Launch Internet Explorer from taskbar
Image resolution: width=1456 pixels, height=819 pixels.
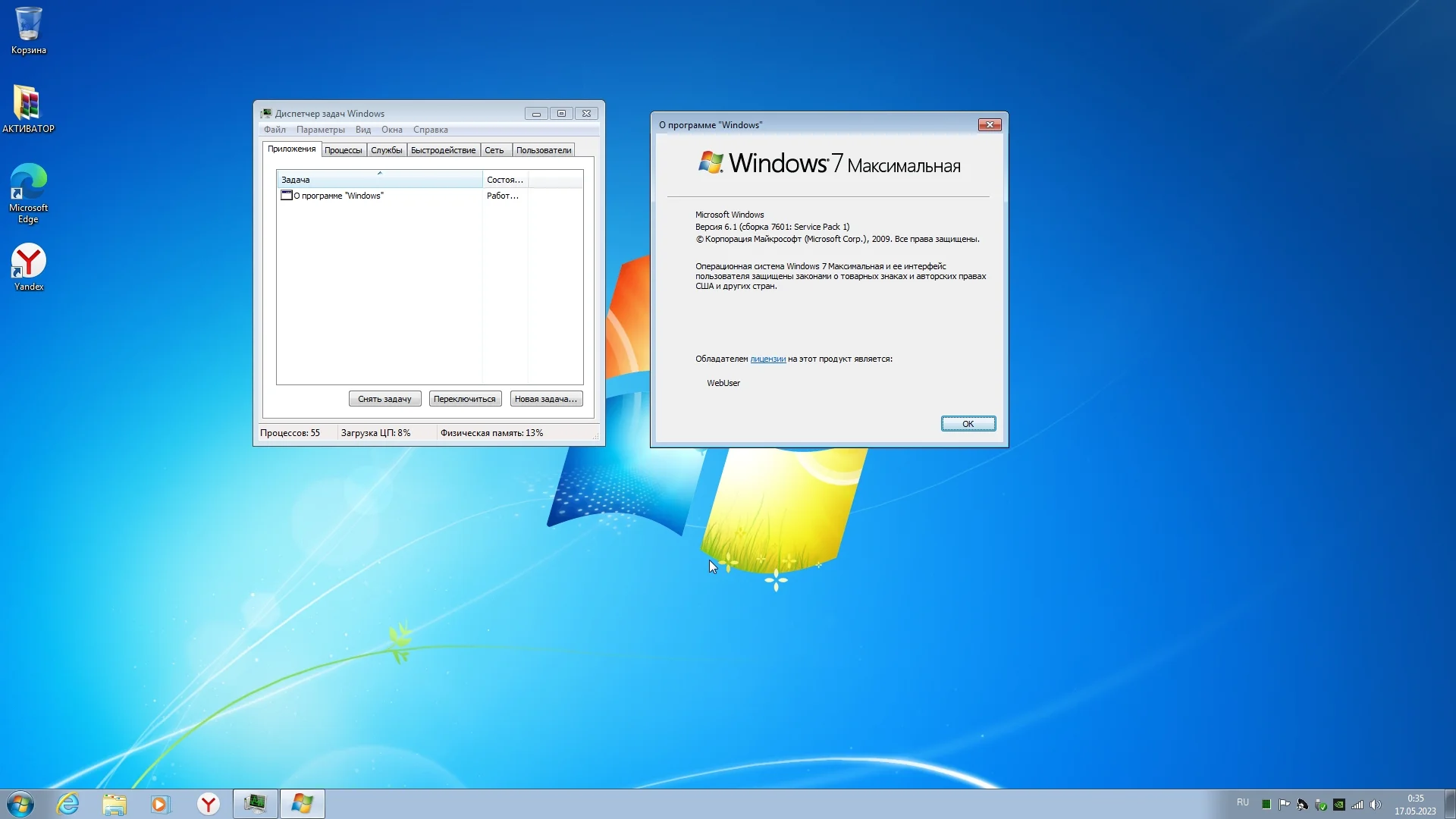tap(68, 804)
